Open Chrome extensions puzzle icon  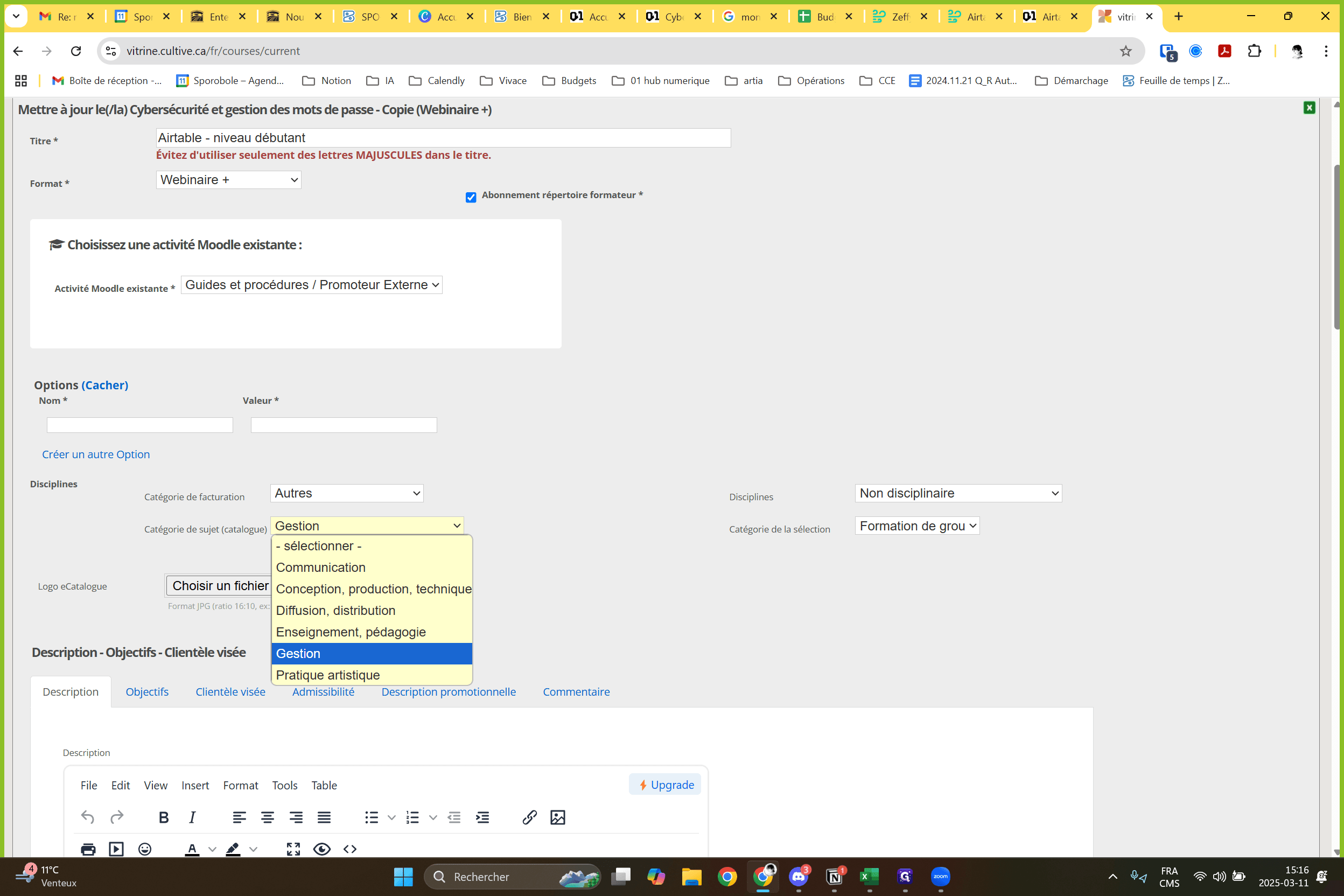coord(1254,51)
